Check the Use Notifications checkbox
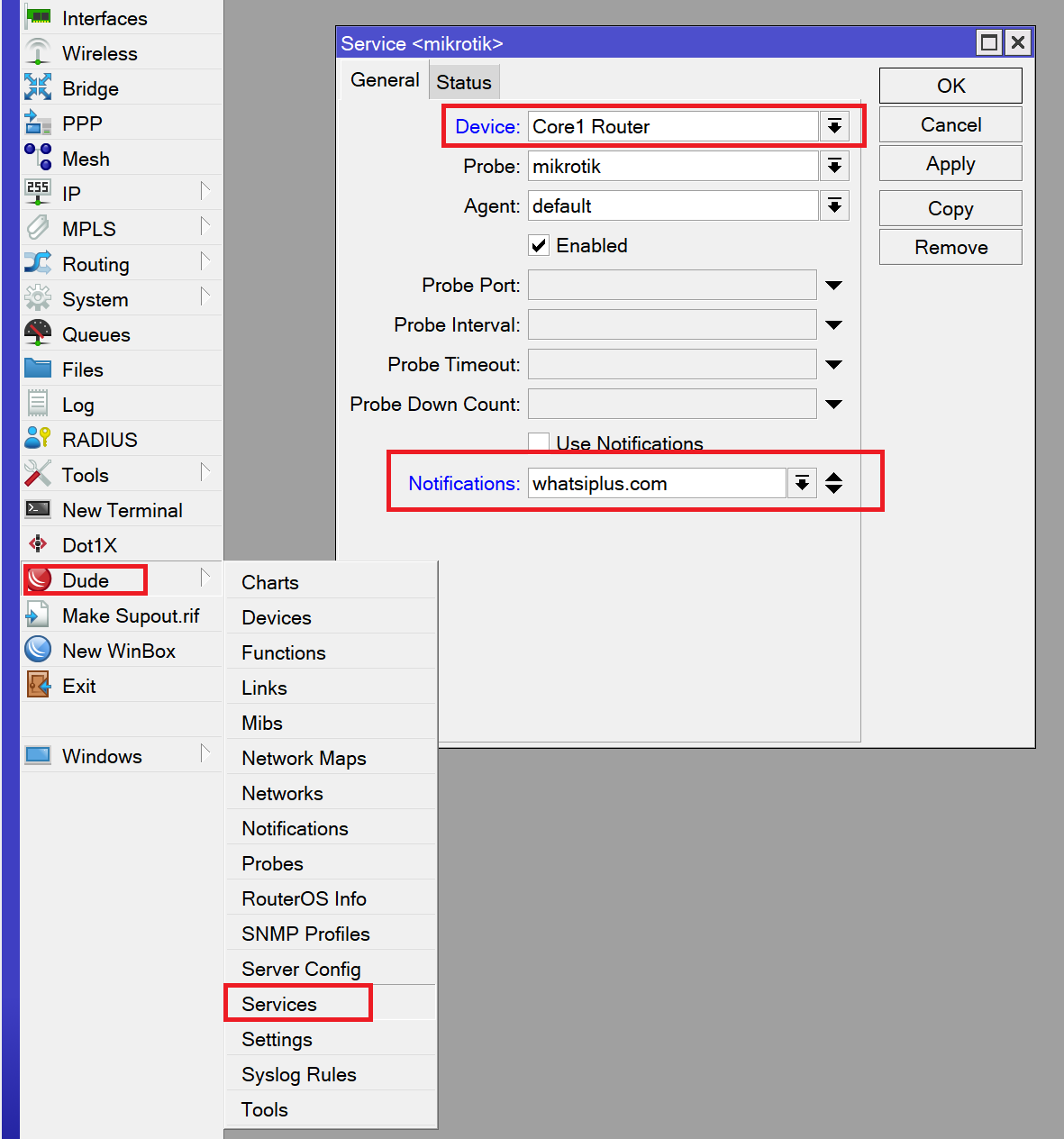This screenshot has height=1139, width=1064. pyautogui.click(x=539, y=442)
